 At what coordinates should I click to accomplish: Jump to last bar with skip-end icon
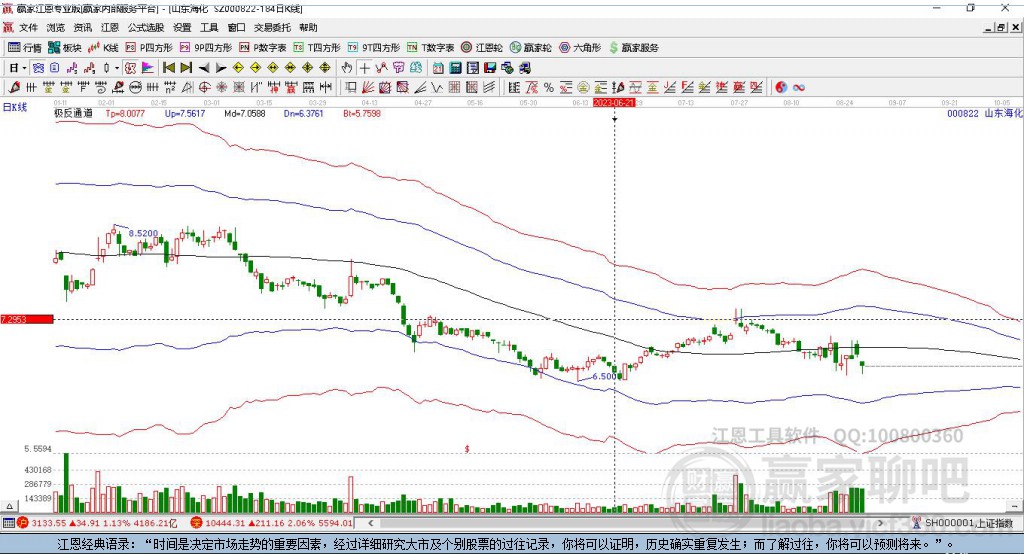pyautogui.click(x=186, y=68)
